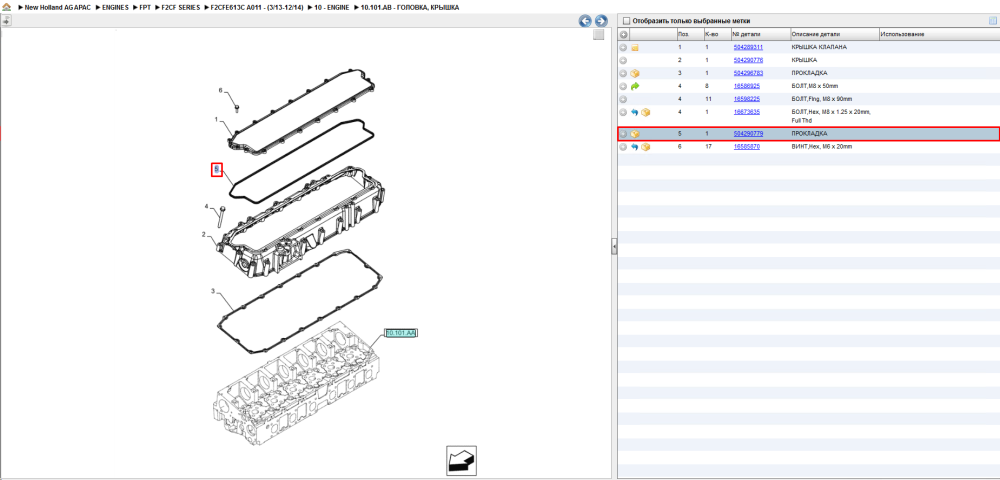
Task: Open the F2CFE613C A011 breadcrumb
Action: click(256, 7)
